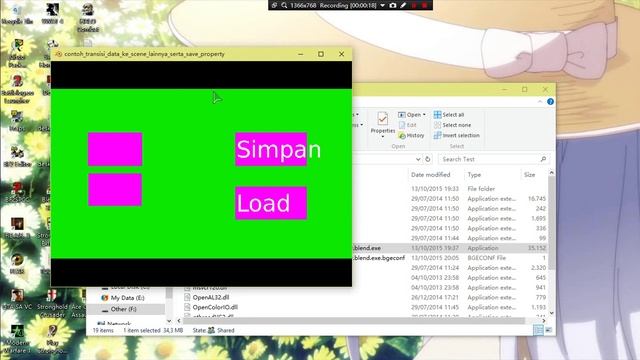Collapse the Explorer ribbon with chevron

point(540,101)
